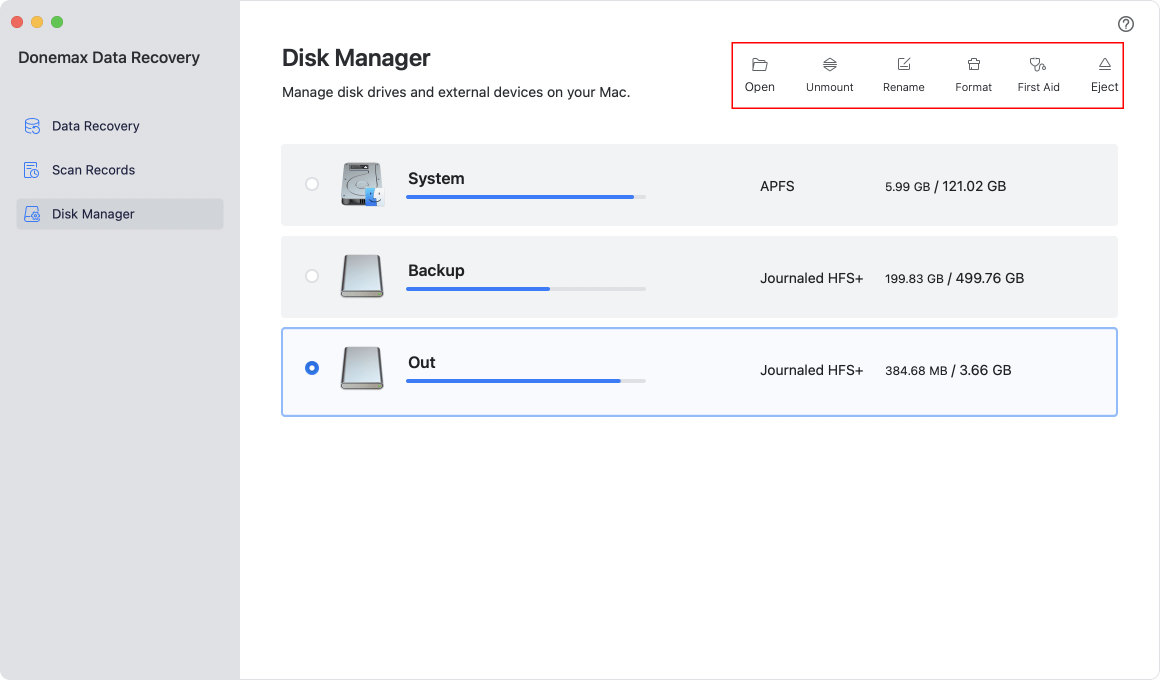Click the Out drive label
Viewport: 1160px width, 680px height.
(x=421, y=362)
